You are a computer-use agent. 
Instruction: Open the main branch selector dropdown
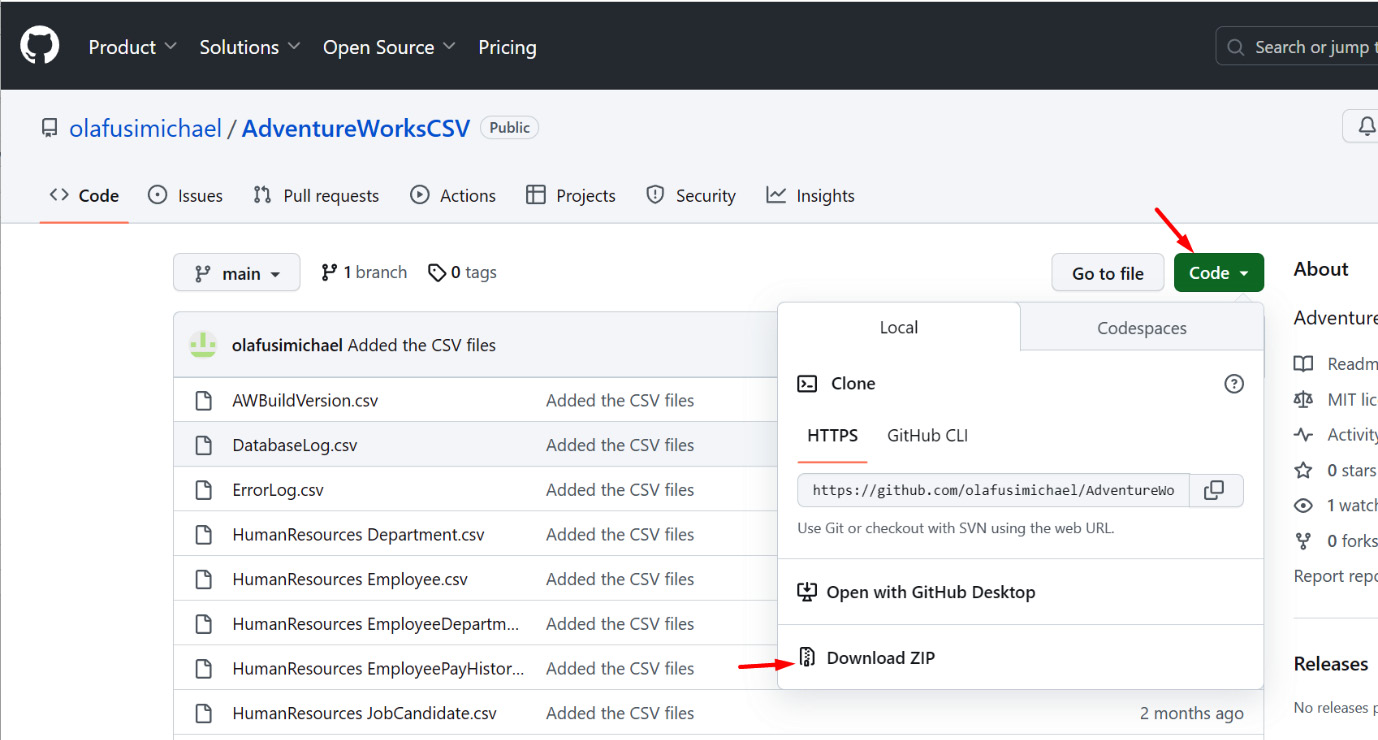pos(237,272)
